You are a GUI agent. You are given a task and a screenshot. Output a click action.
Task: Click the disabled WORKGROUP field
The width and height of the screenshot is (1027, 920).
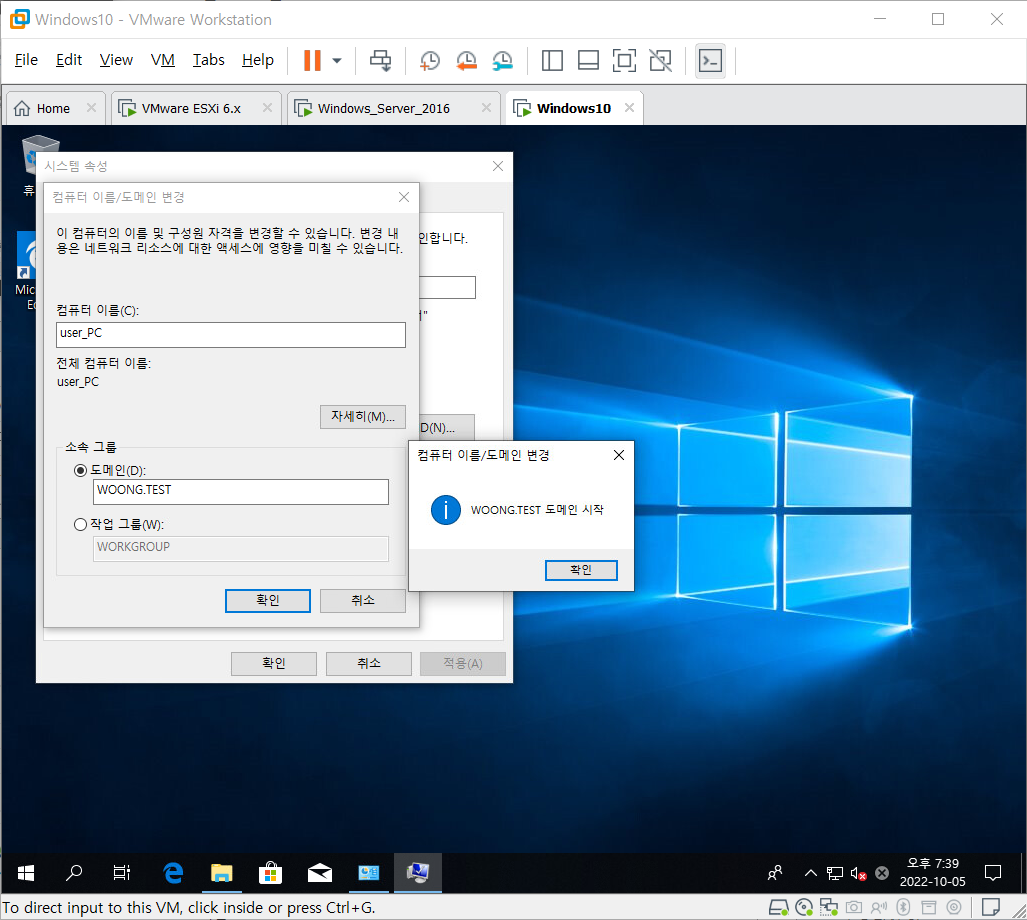240,549
